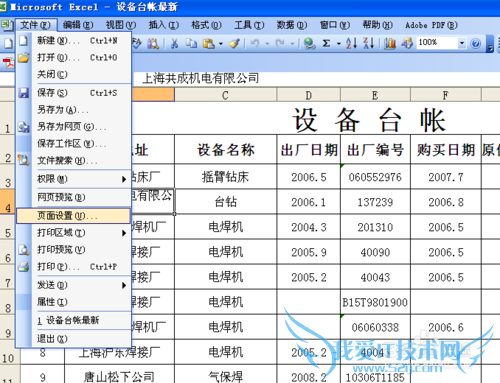Choose 网页预览 (Web Page Preview)
Screen dimensions: 500x383
[73, 197]
